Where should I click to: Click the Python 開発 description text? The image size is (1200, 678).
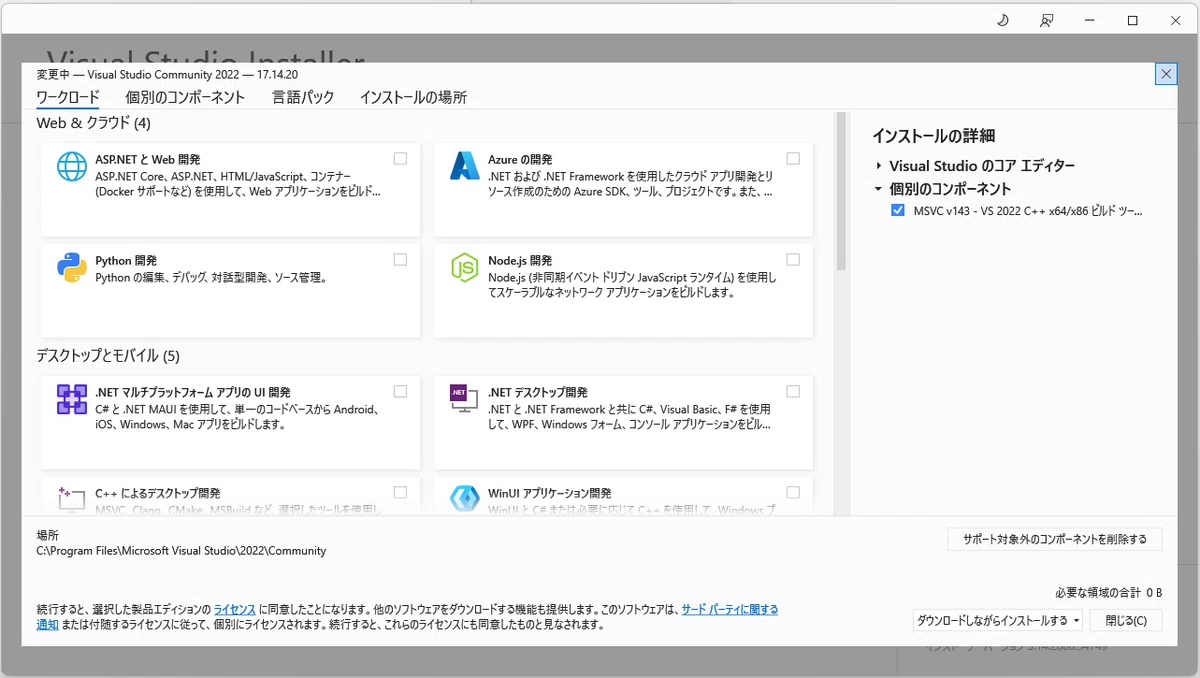[211, 278]
